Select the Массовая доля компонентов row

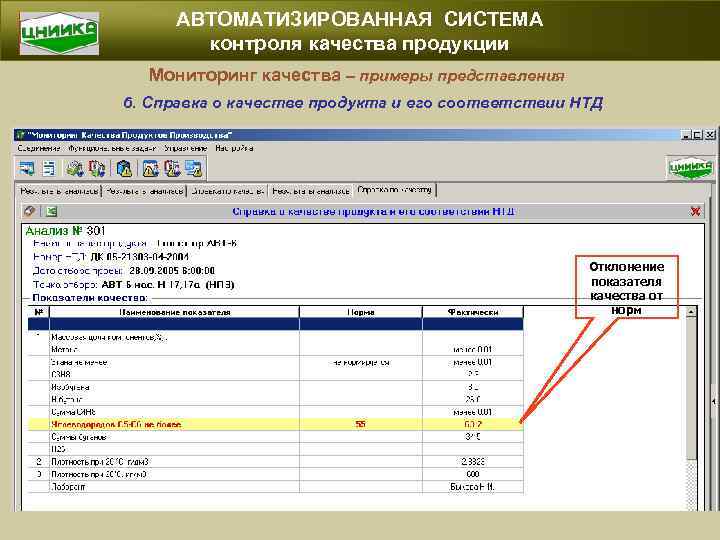(x=276, y=337)
